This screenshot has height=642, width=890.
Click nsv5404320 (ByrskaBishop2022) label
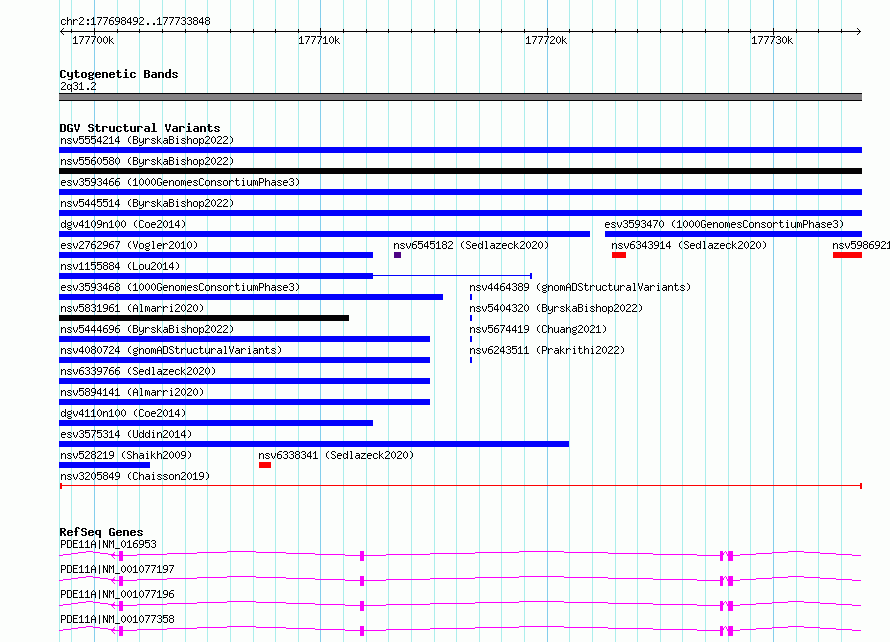point(556,308)
